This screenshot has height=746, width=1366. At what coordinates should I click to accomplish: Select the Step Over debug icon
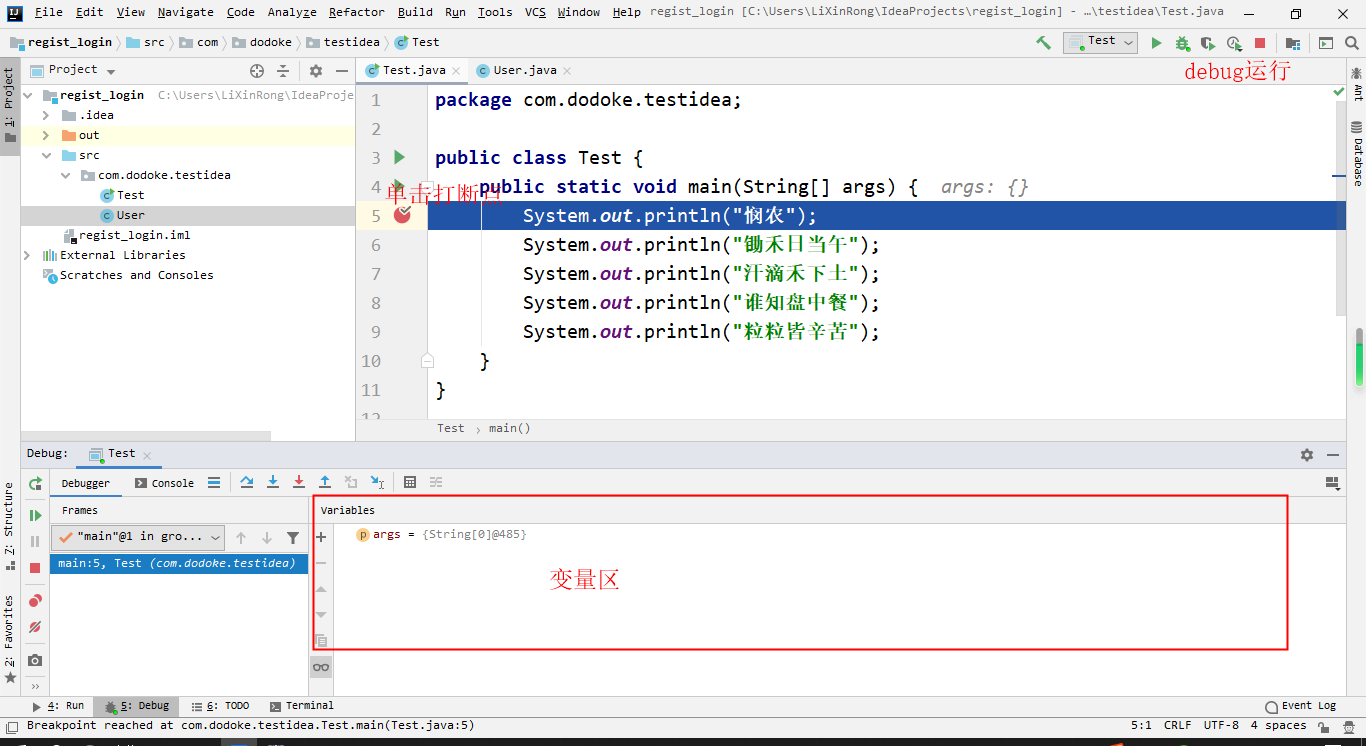click(247, 482)
